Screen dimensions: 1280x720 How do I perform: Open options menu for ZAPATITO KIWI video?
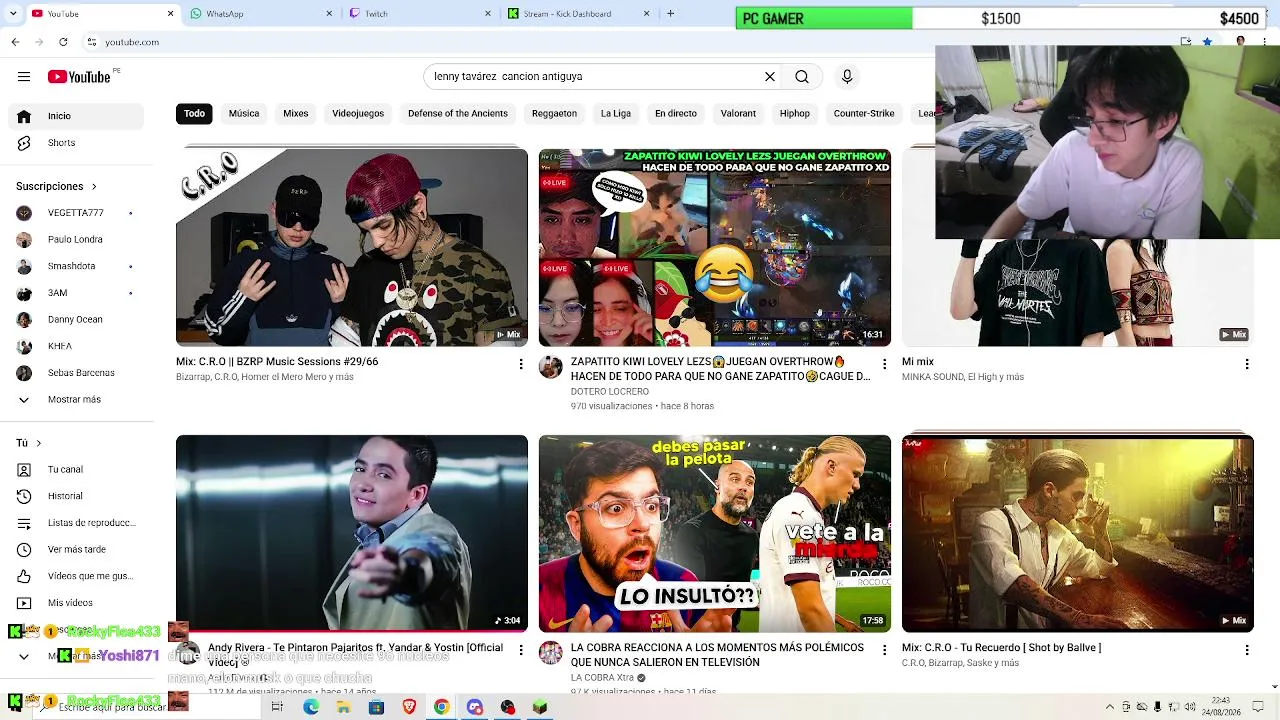[x=884, y=364]
